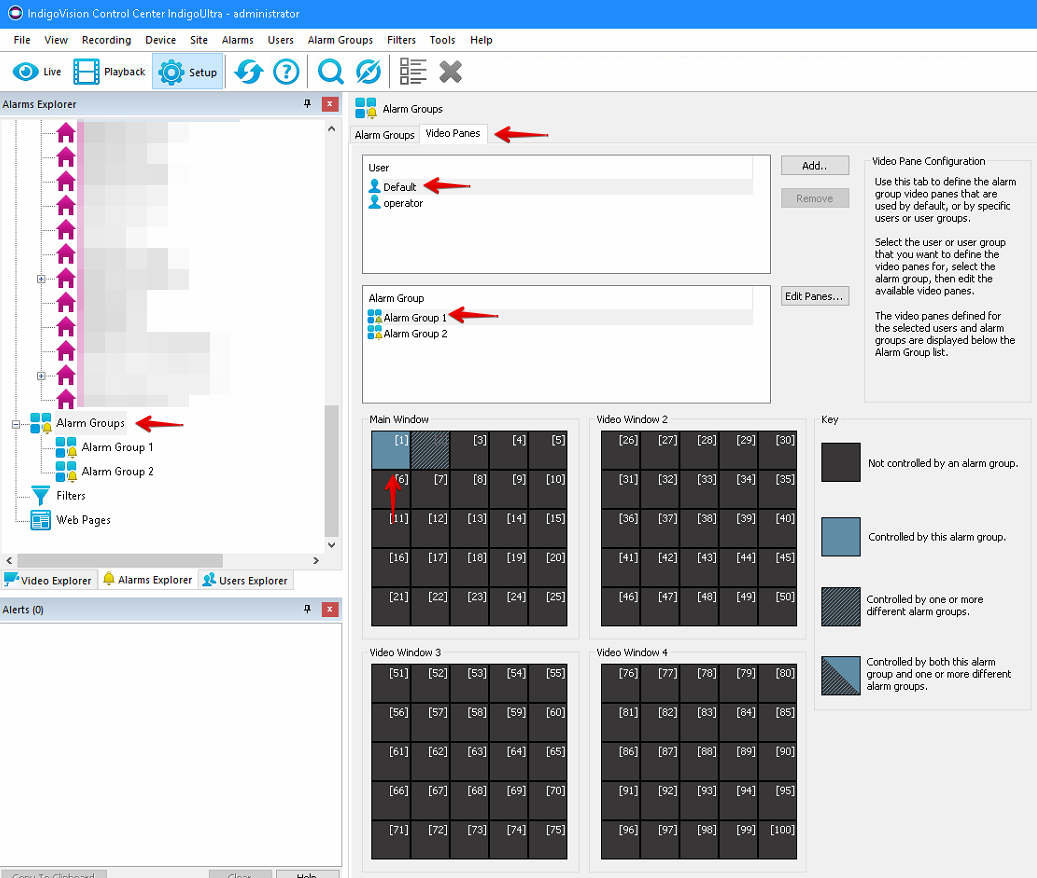Select the Filters funnel icon in tree
This screenshot has height=878, width=1037.
(x=40, y=495)
